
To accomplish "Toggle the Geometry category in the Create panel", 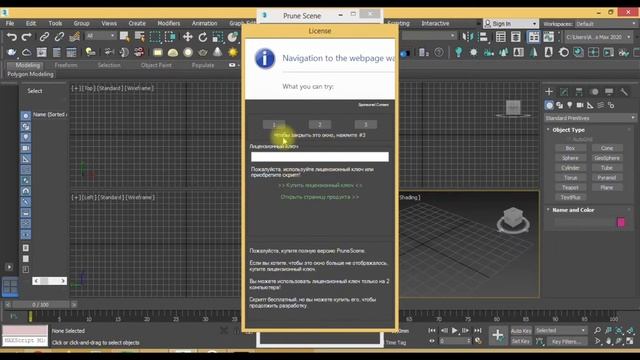I will pyautogui.click(x=549, y=105).
